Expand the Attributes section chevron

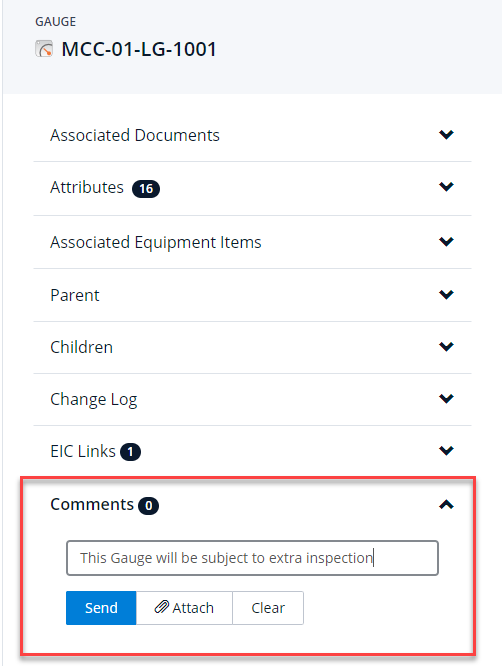446,186
